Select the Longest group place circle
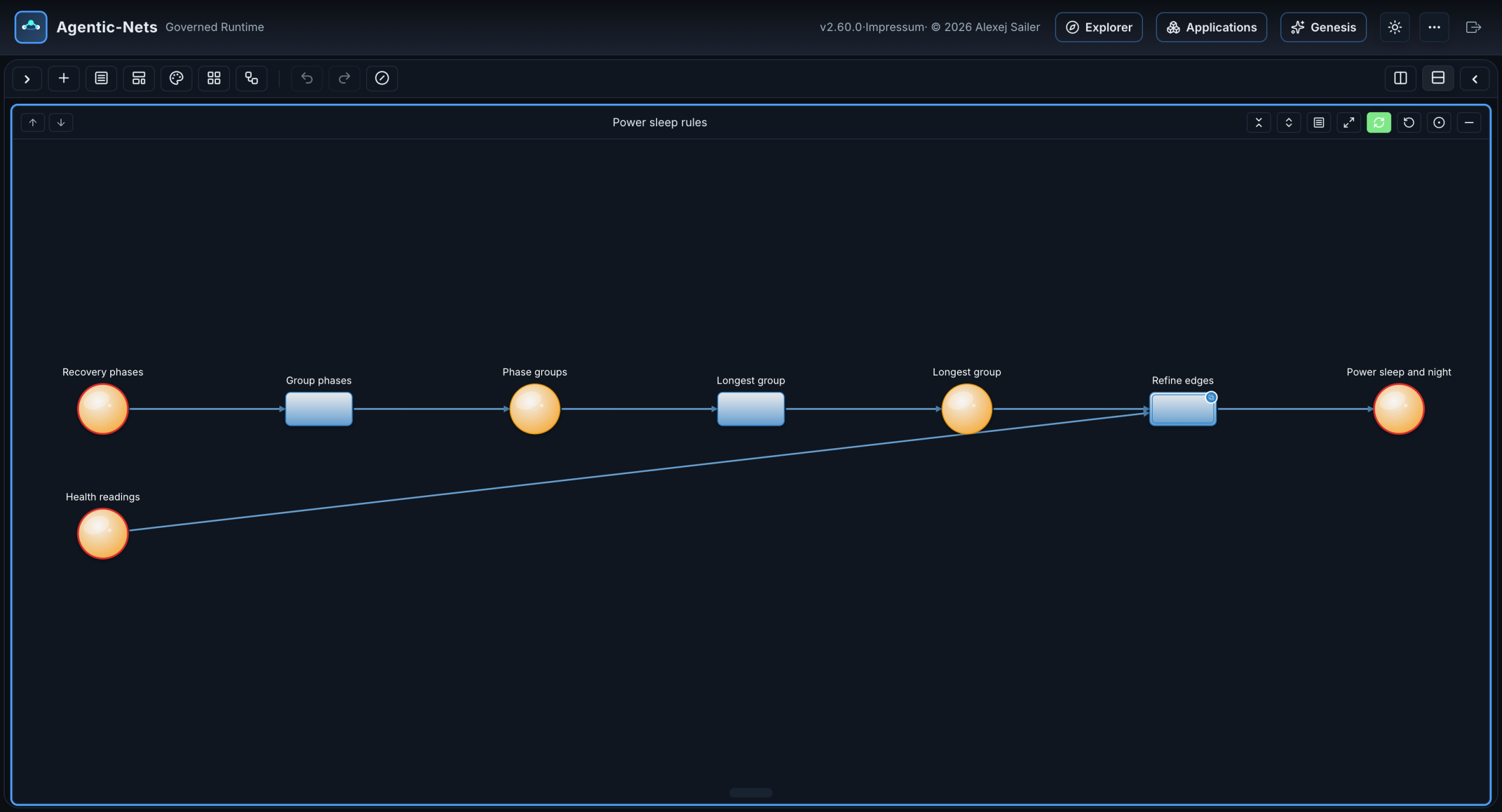The image size is (1502, 812). click(966, 409)
